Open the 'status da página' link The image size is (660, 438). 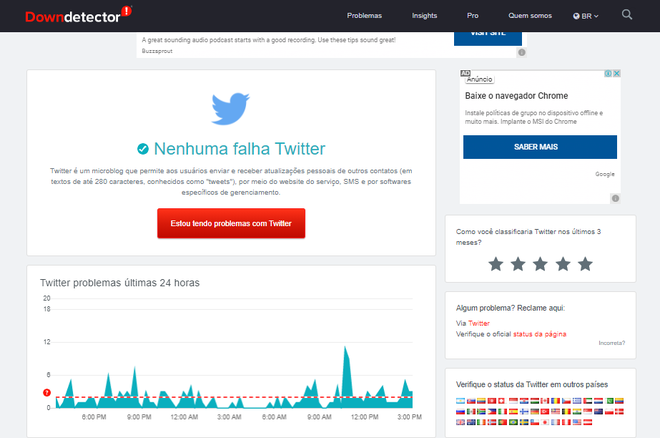click(x=540, y=334)
